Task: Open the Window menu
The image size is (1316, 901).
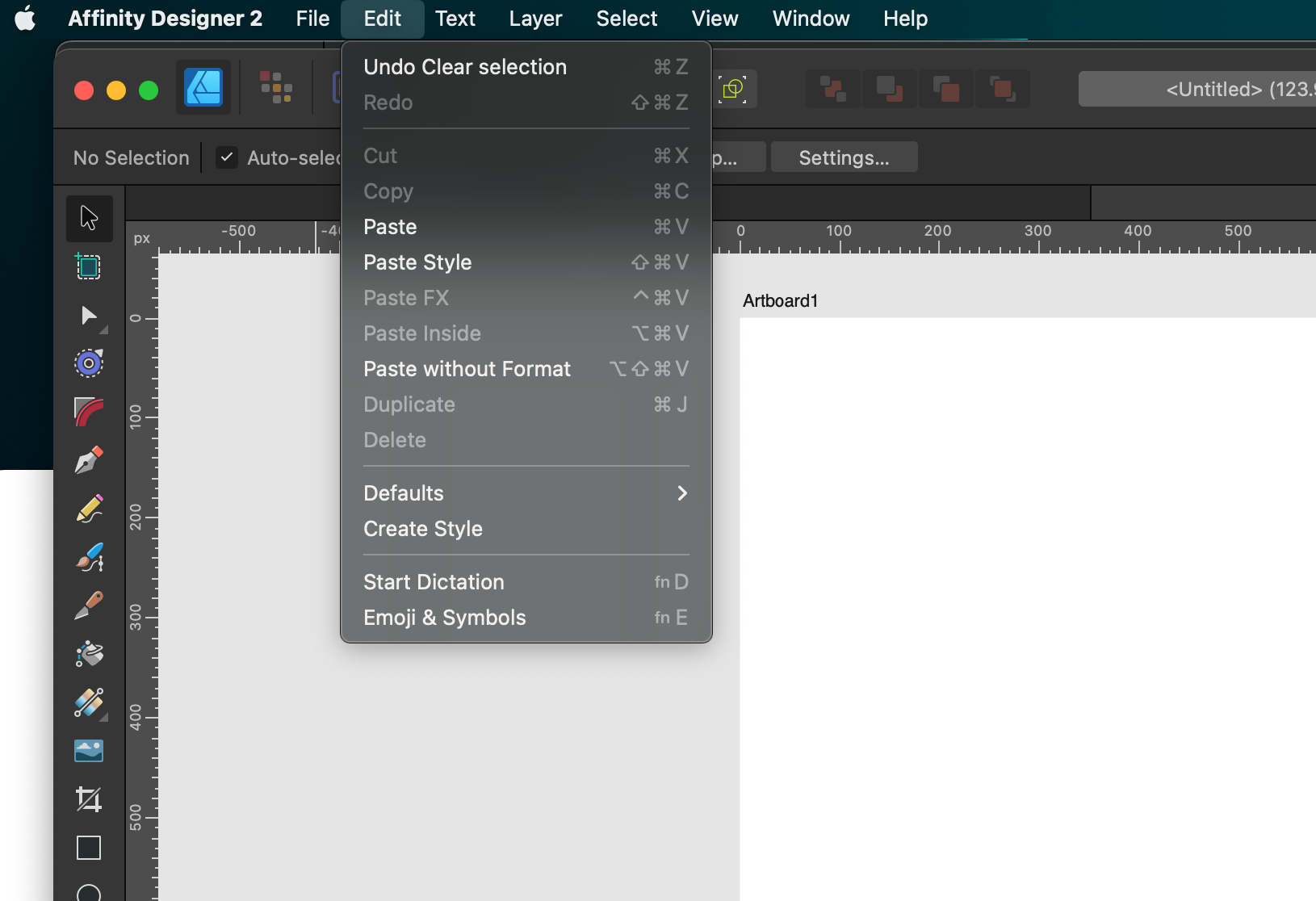Action: [x=811, y=19]
